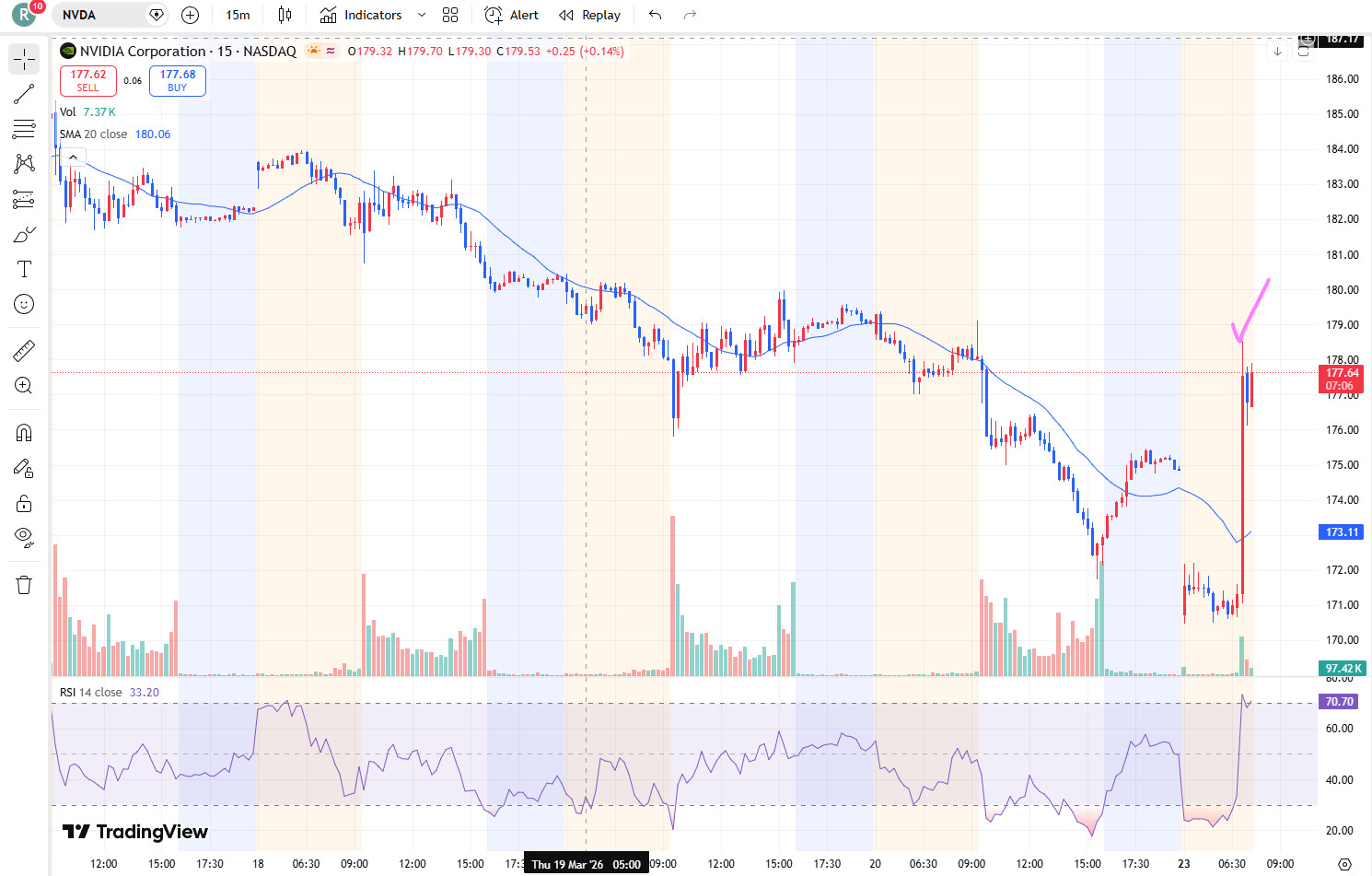1372x876 pixels.
Task: Expand the favorite indicators dropdown arrow
Action: tap(422, 15)
